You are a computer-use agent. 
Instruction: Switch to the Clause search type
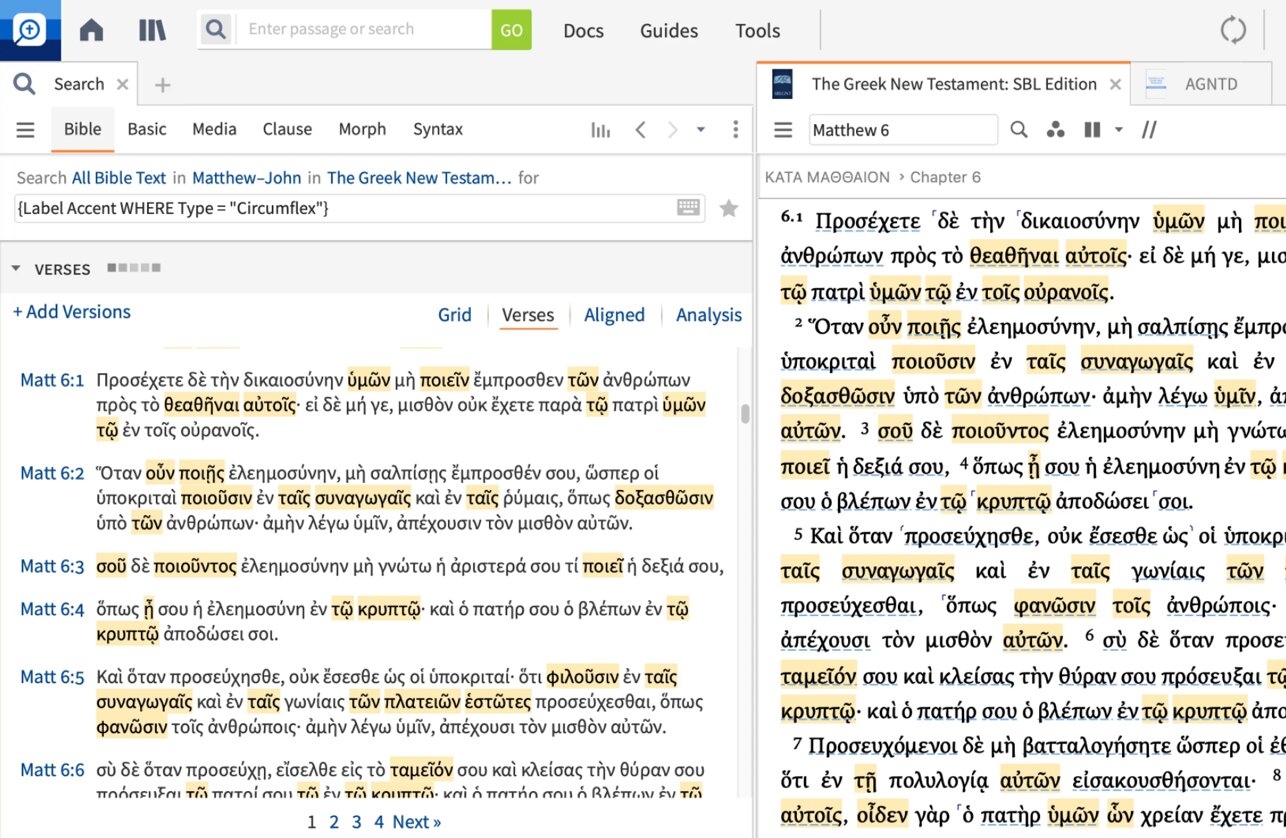(x=287, y=129)
